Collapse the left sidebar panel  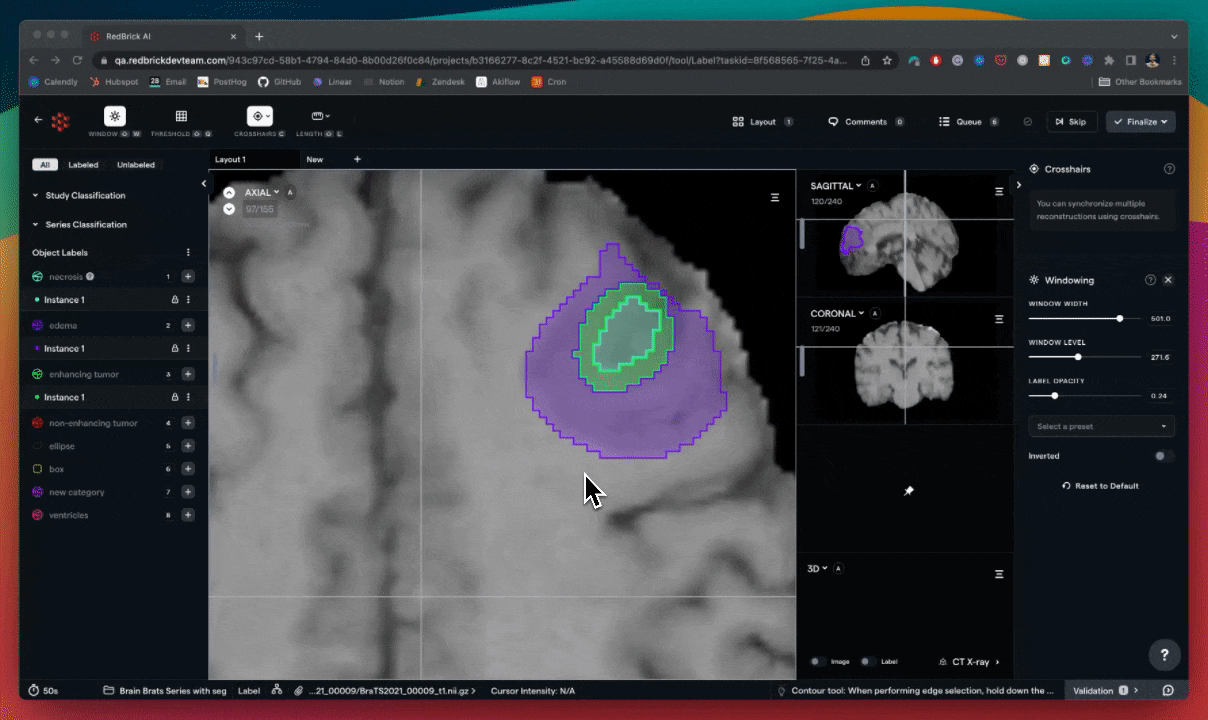coord(204,184)
